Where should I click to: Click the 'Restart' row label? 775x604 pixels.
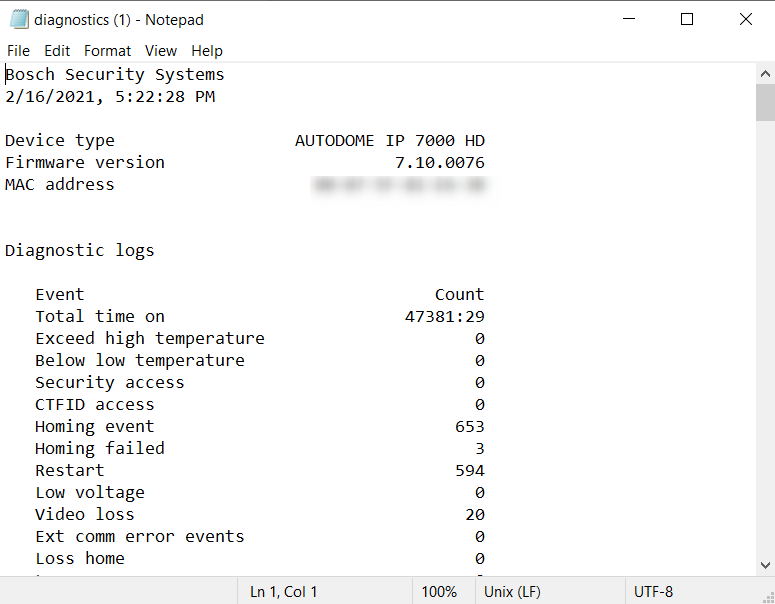pos(70,471)
